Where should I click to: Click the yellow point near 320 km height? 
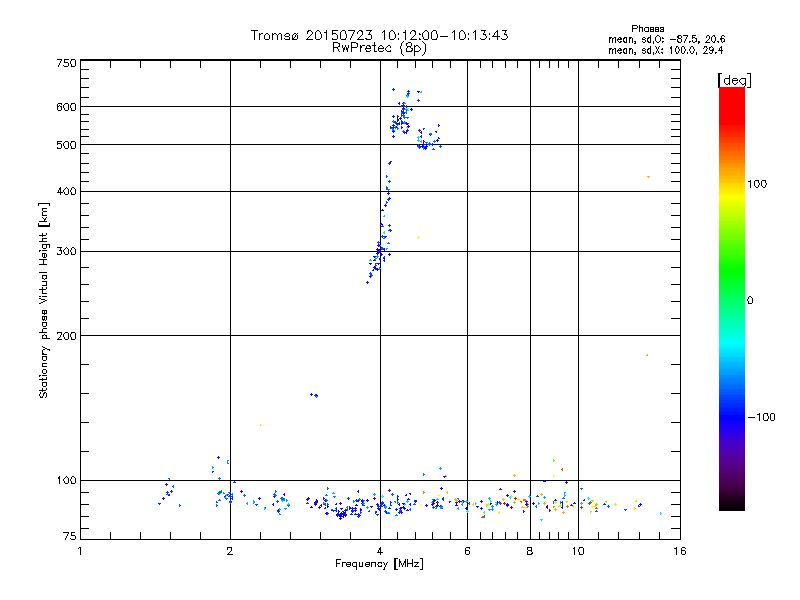pyautogui.click(x=418, y=238)
